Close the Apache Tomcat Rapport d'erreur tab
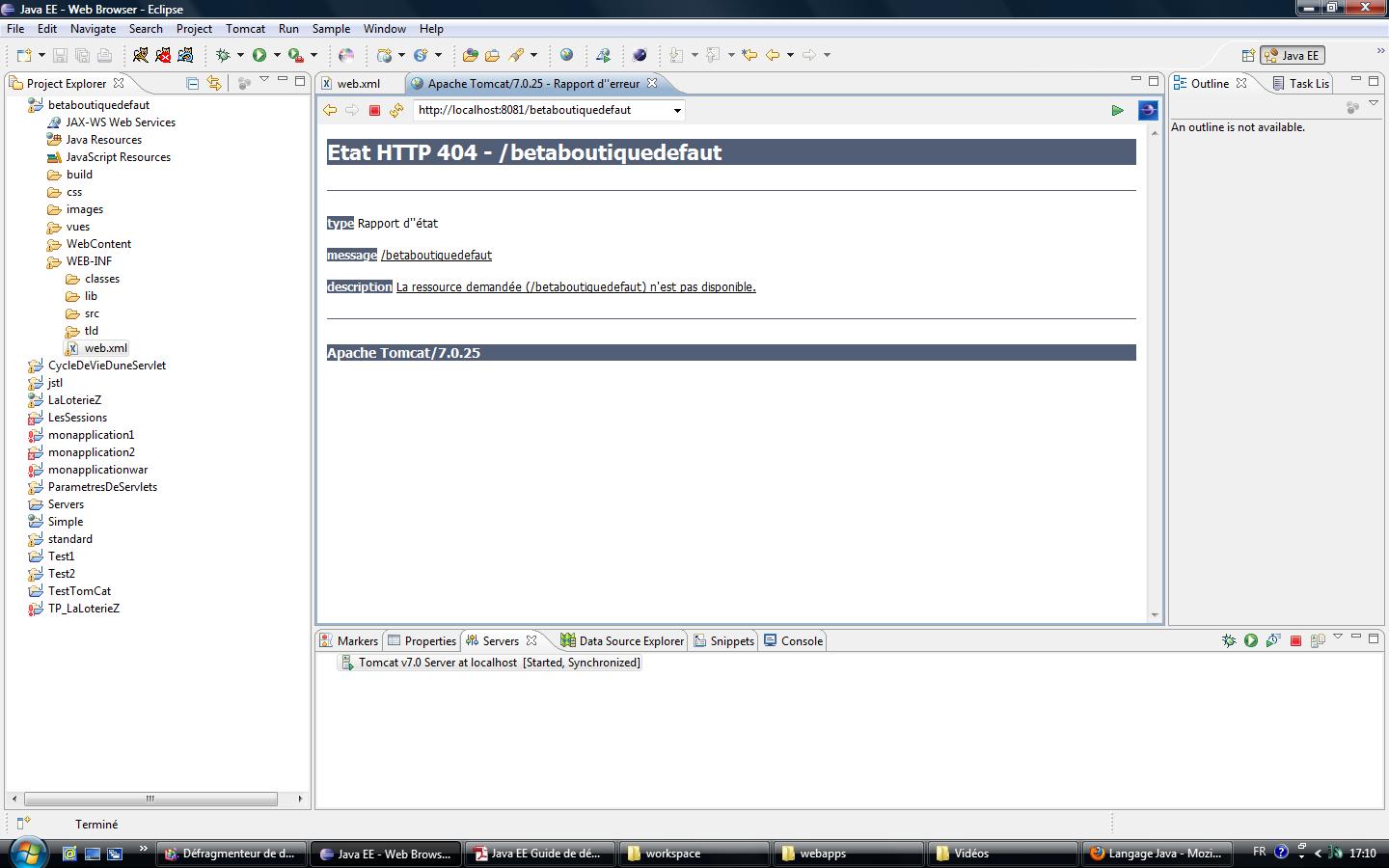The image size is (1389, 868). (x=652, y=83)
